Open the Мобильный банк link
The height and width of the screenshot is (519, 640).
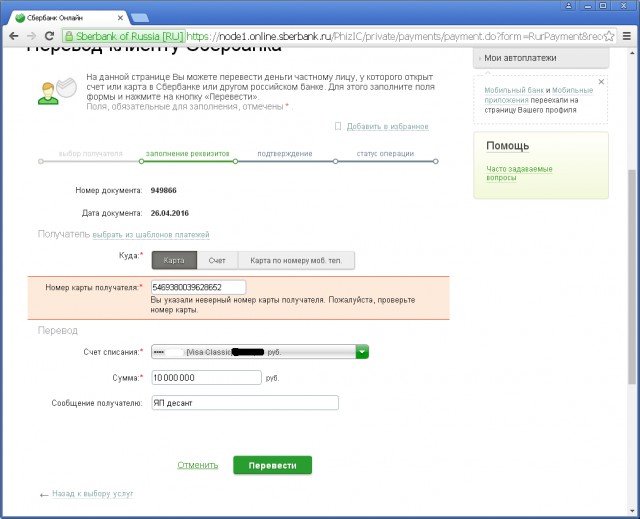(x=514, y=90)
